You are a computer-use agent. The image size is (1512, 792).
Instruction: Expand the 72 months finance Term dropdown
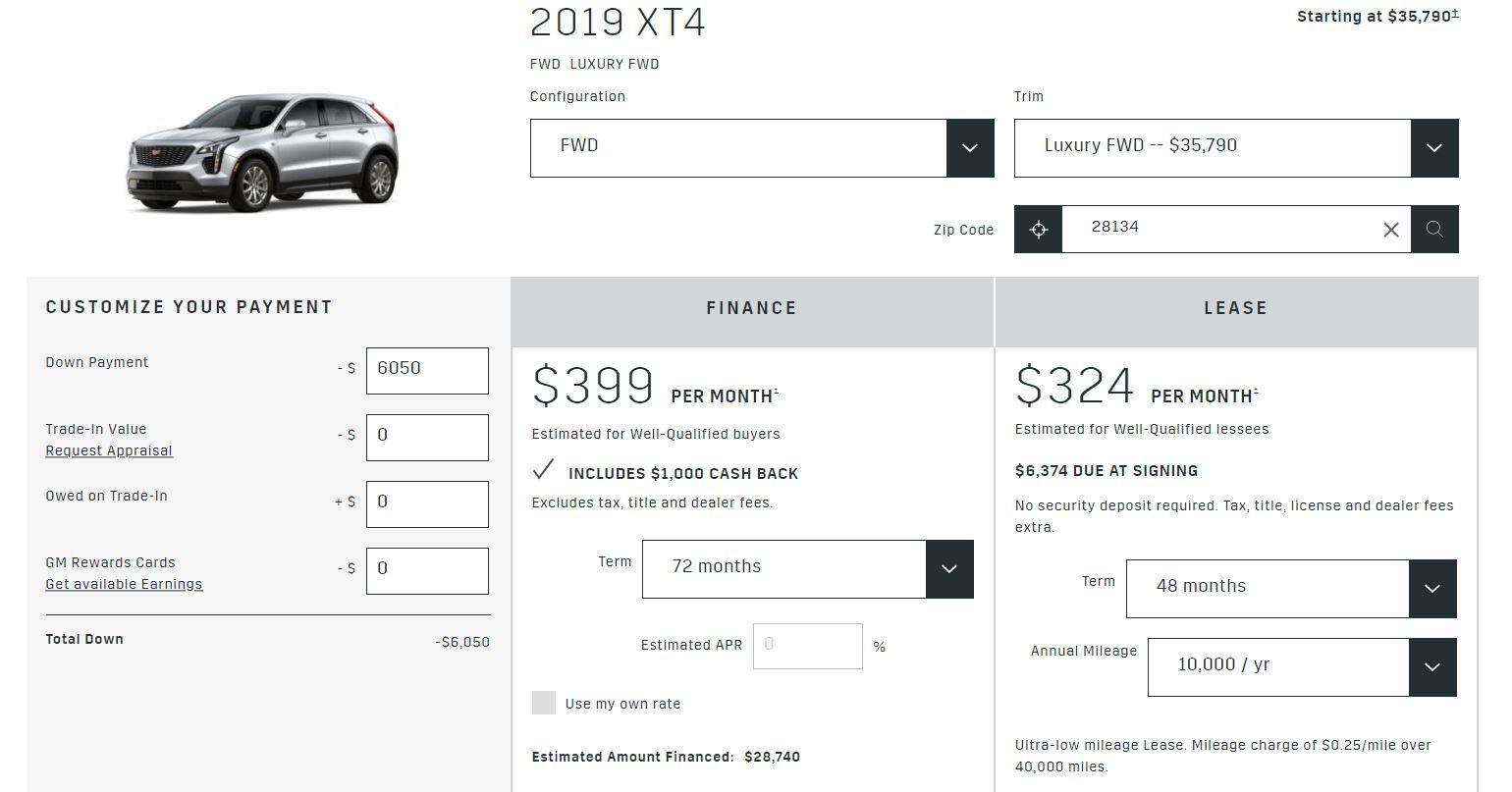[947, 568]
